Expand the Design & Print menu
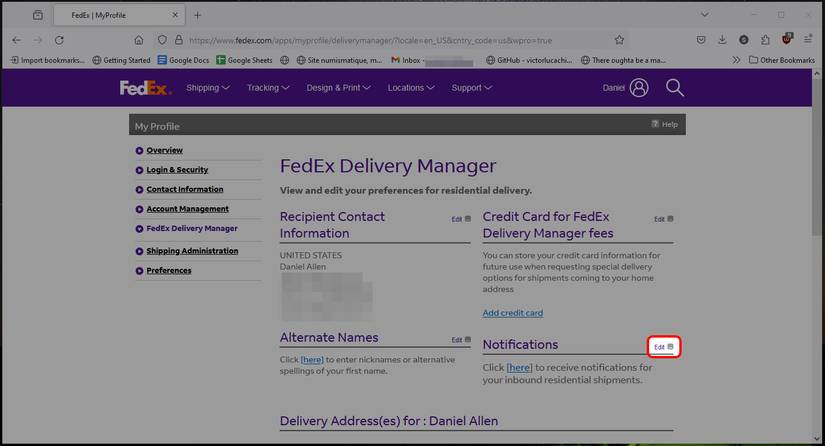825x446 pixels. click(x=338, y=88)
